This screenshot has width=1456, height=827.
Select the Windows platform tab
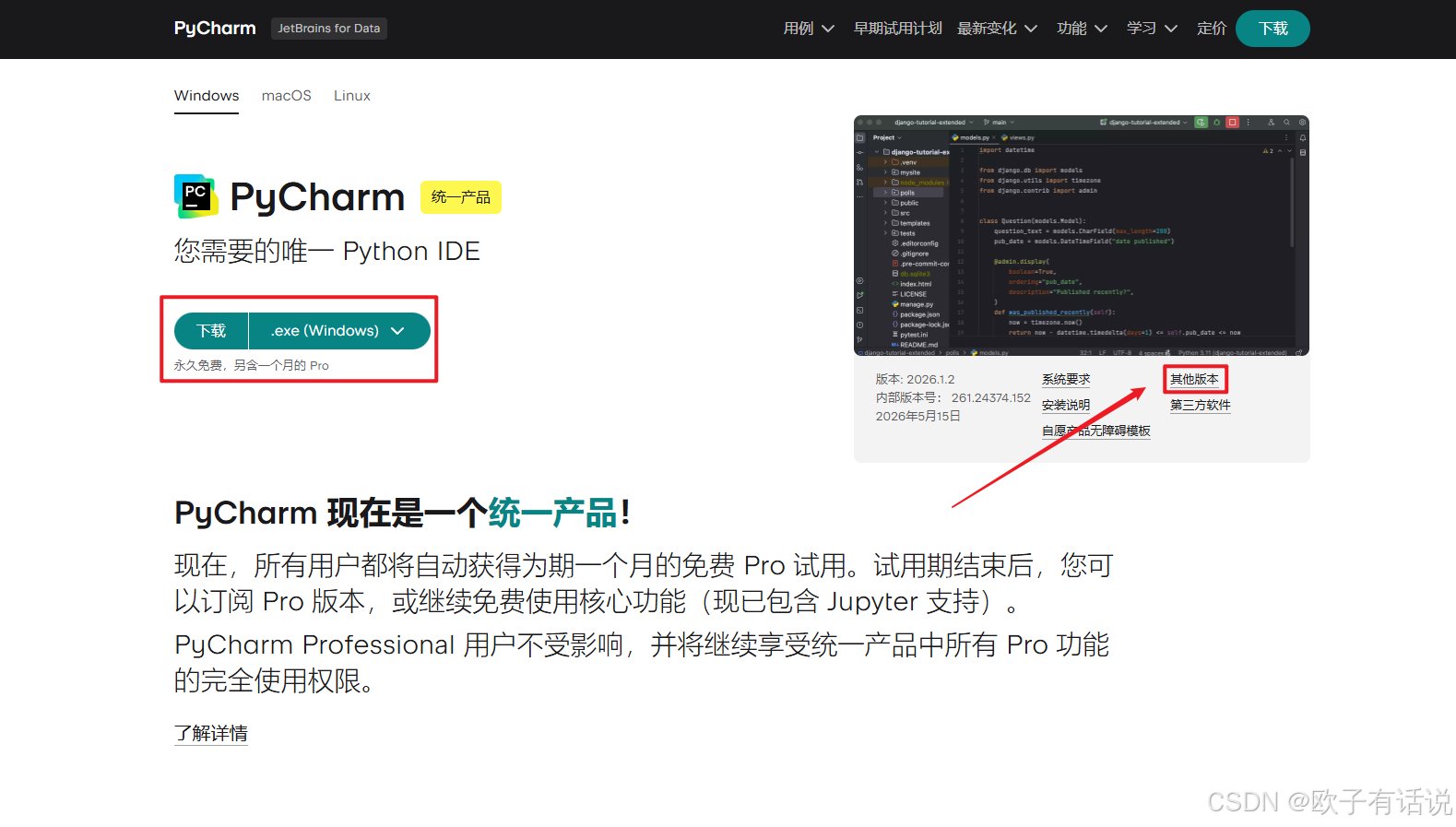(207, 96)
